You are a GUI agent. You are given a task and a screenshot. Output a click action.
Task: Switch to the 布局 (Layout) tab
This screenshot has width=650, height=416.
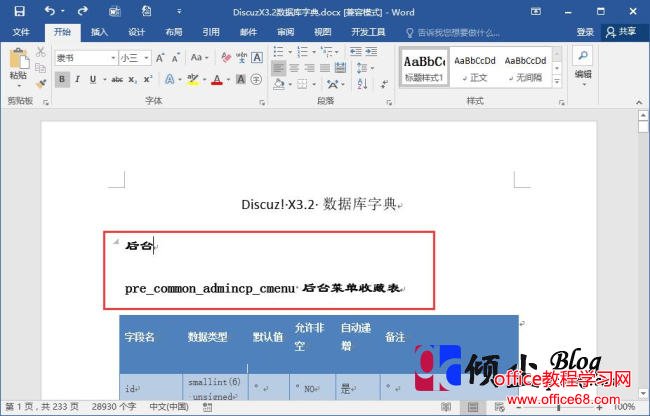click(174, 32)
